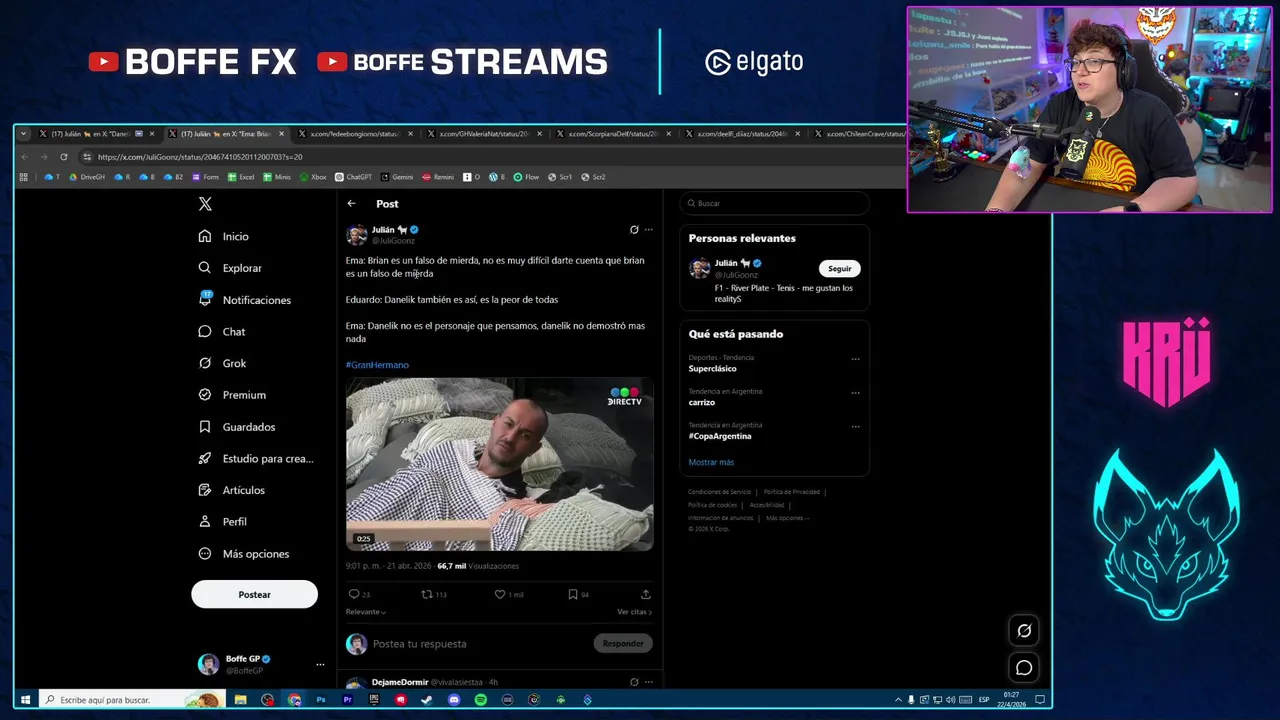Open options for the #CopaArgentina trend
The width and height of the screenshot is (1280, 720).
coord(855,427)
